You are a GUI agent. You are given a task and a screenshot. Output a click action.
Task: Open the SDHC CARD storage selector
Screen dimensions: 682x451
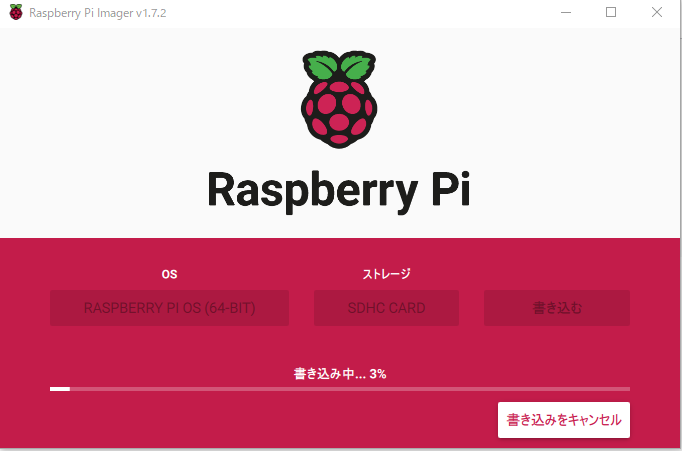(x=386, y=308)
